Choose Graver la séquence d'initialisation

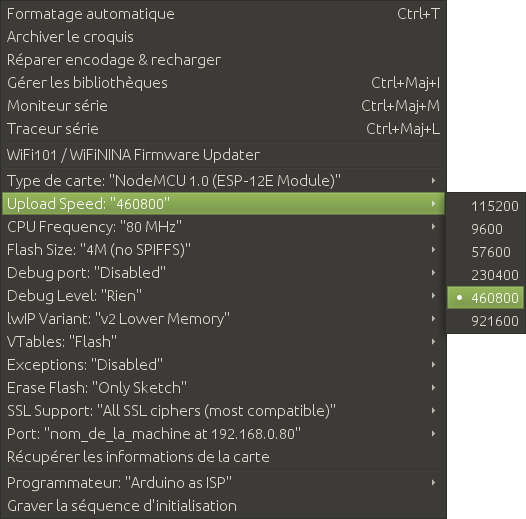pos(223,506)
